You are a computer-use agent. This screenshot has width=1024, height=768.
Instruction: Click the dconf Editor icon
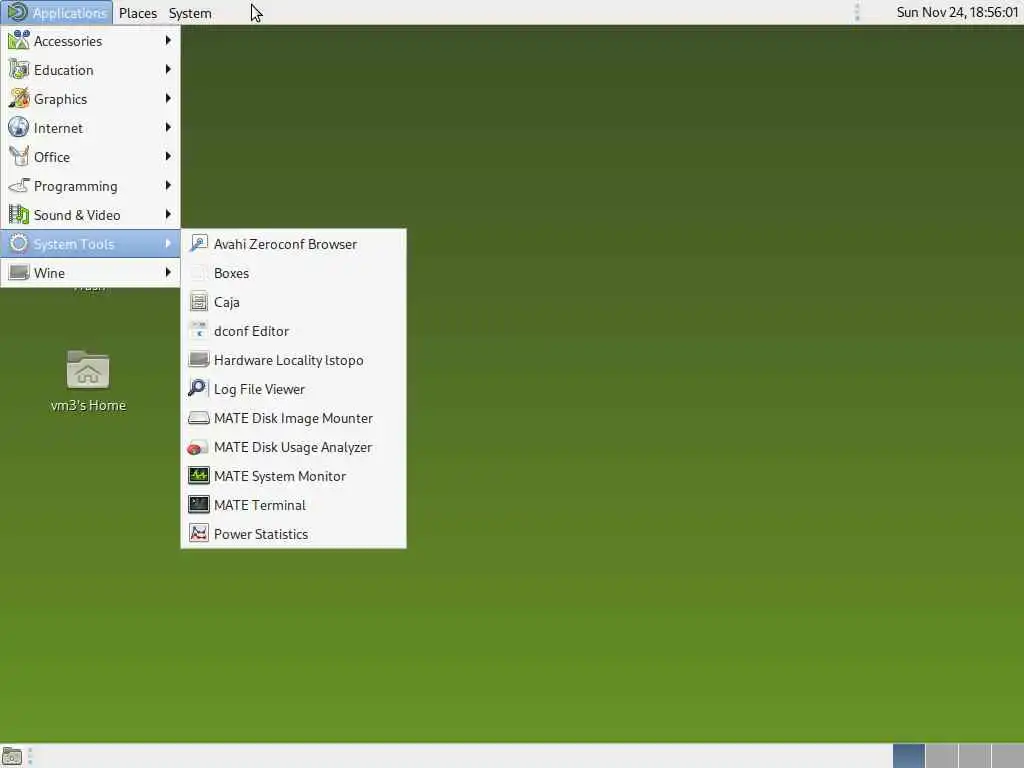pos(199,330)
